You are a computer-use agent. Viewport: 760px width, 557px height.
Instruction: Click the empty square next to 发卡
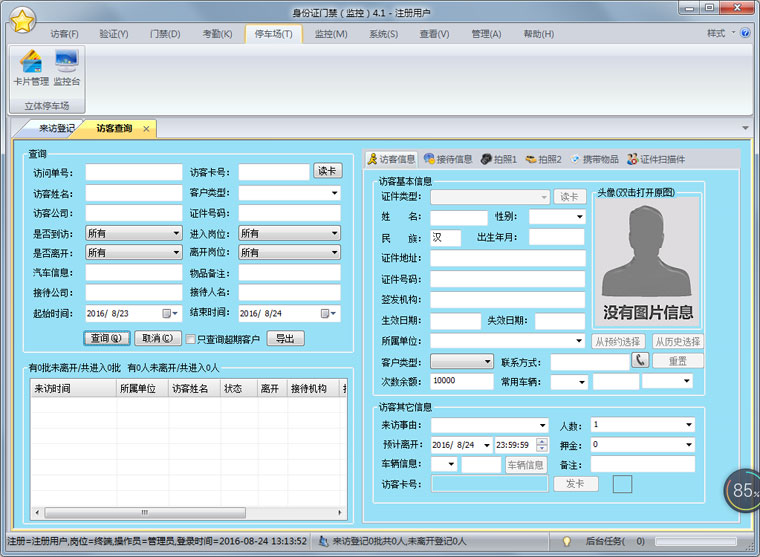622,484
